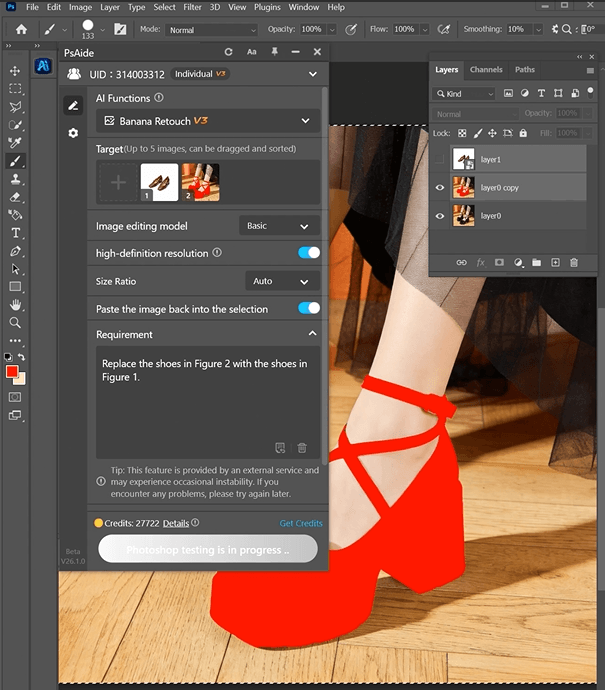
Task: Open PsAide font size Aa option
Action: pos(252,52)
